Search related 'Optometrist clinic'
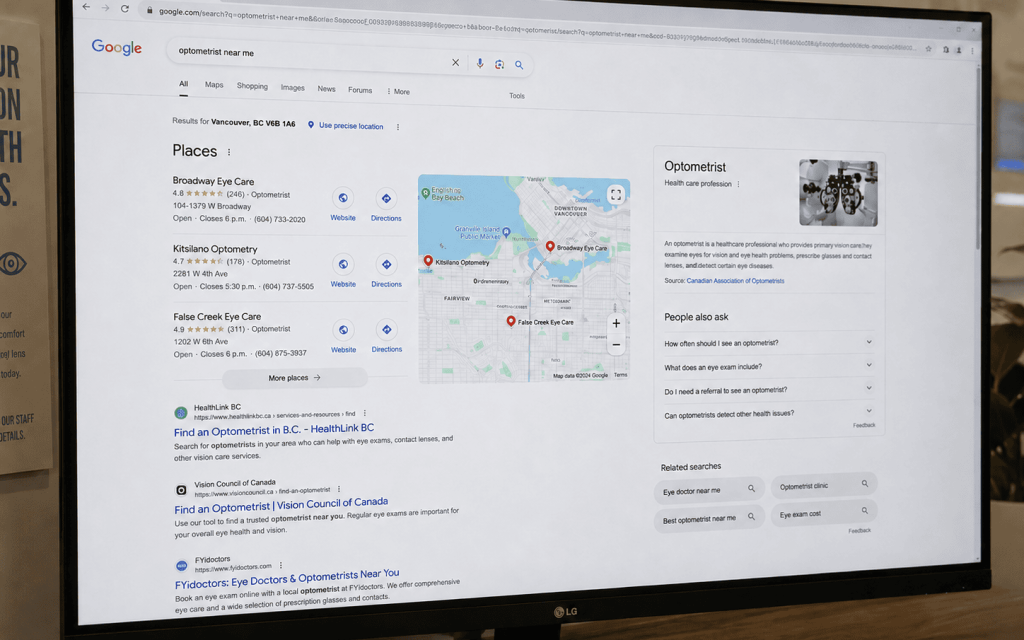Viewport: 1024px width, 640px height. pos(824,485)
